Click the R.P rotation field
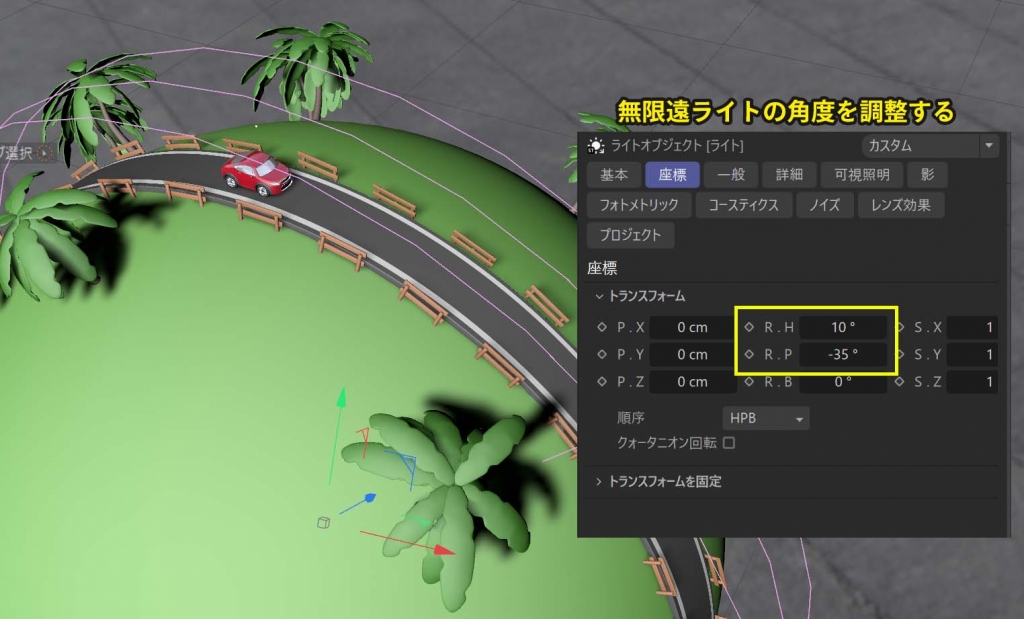1024x619 pixels. coord(842,355)
